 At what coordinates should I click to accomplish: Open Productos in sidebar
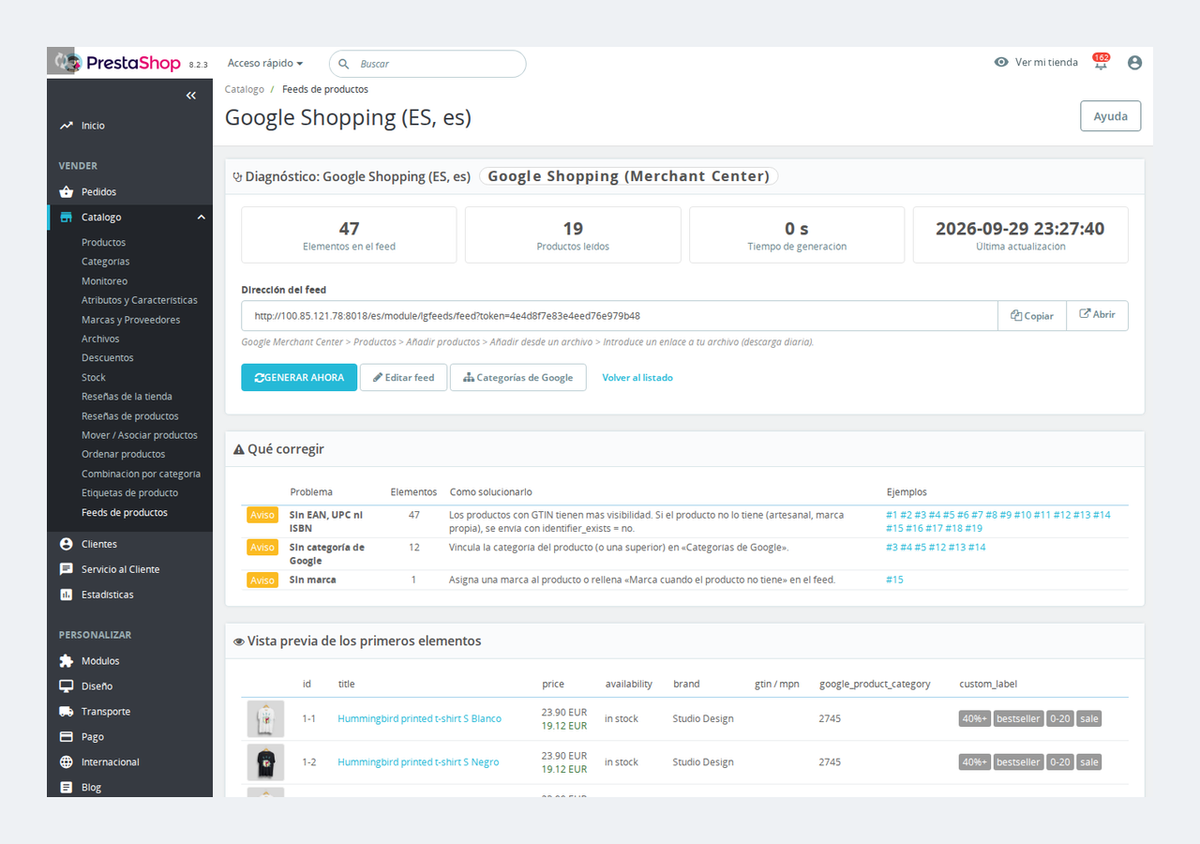(x=104, y=242)
